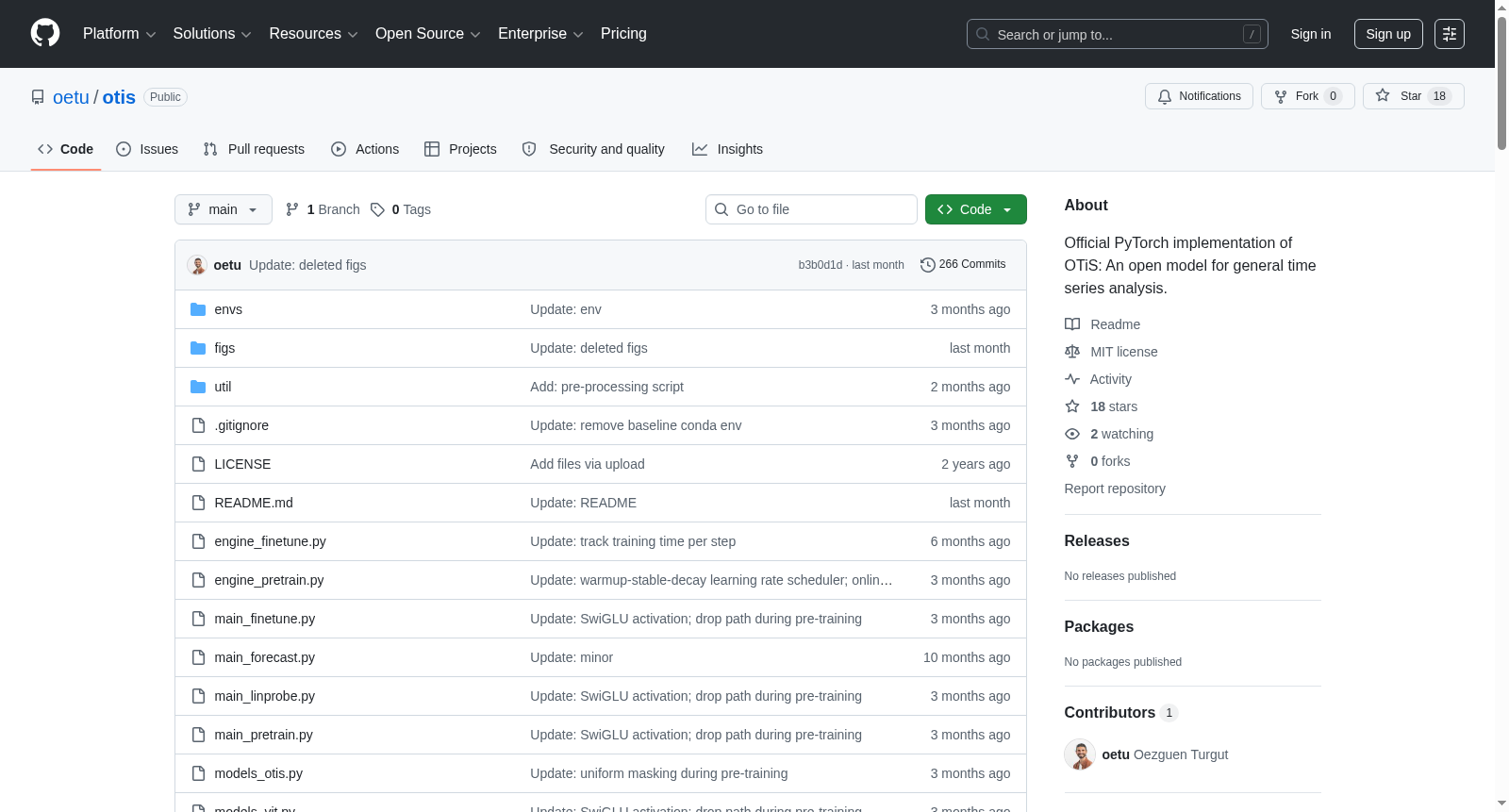Open commit b3b0d1d link

(820, 265)
